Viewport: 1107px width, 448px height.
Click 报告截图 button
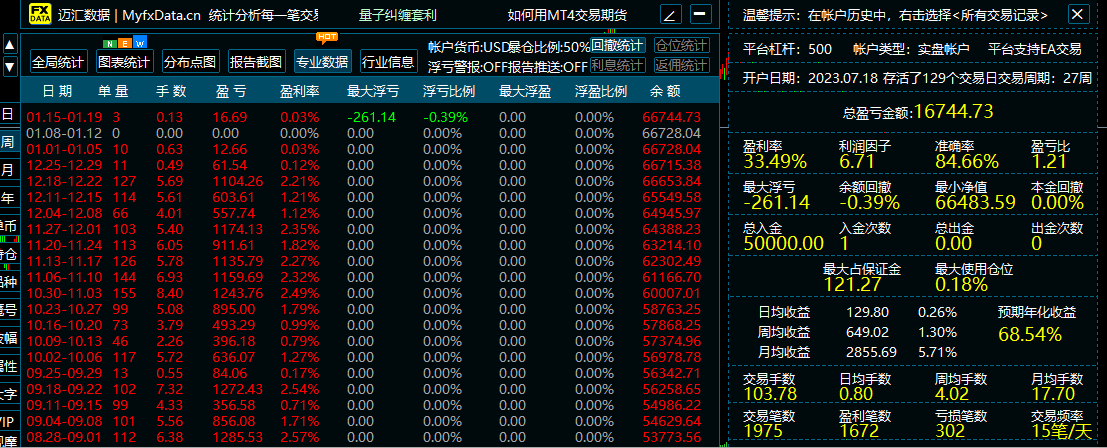tap(256, 61)
